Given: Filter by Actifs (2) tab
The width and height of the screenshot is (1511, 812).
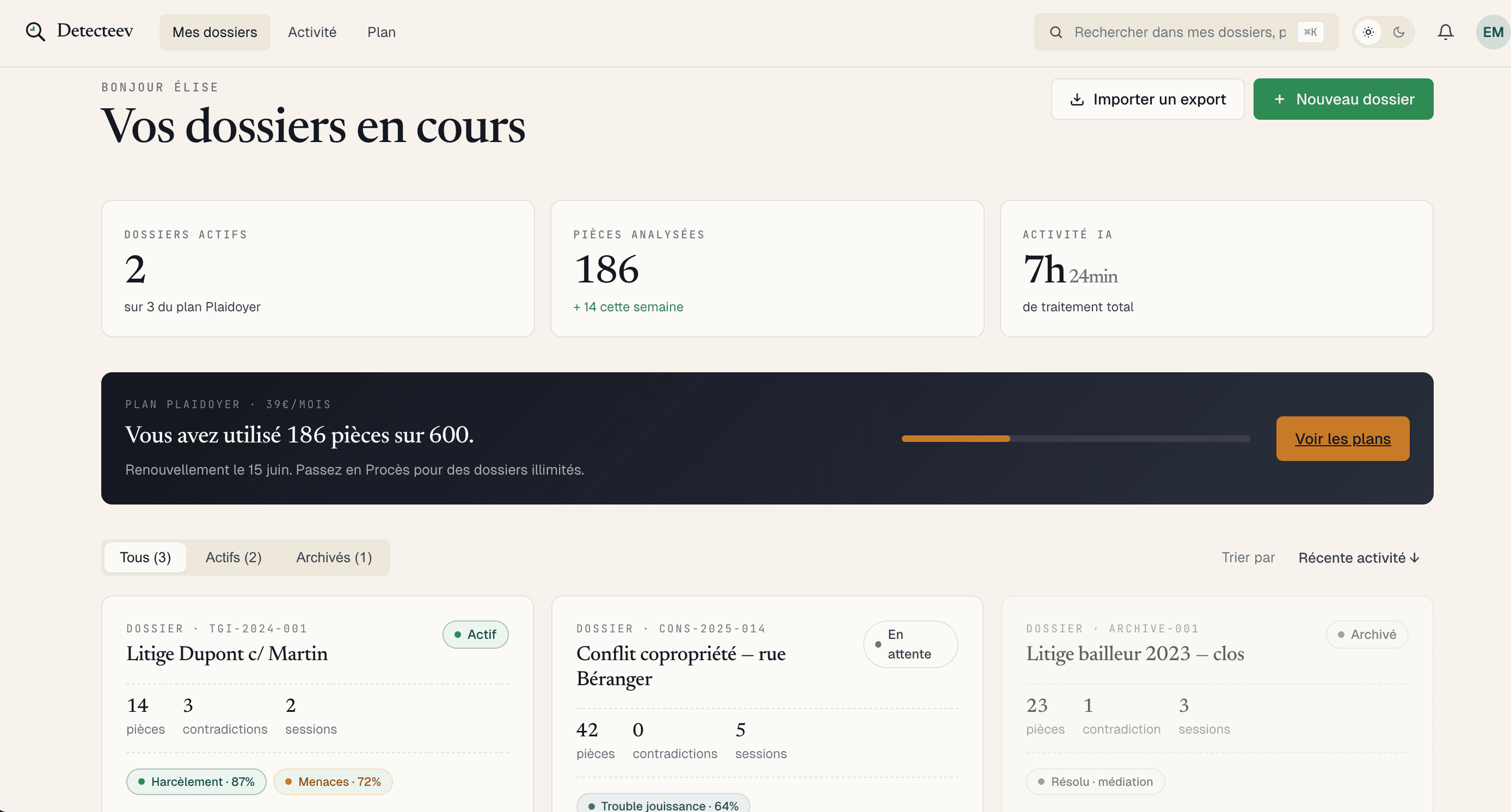Looking at the screenshot, I should 234,557.
